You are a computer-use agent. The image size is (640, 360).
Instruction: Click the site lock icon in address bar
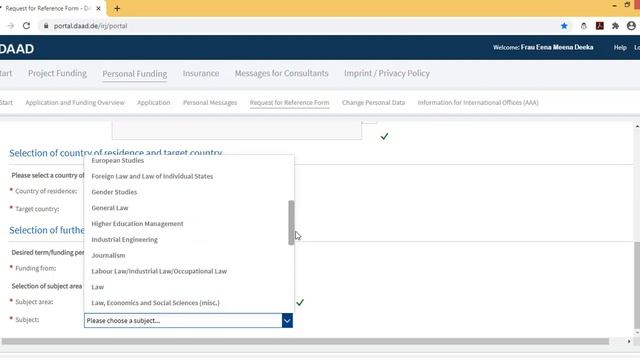click(x=46, y=26)
